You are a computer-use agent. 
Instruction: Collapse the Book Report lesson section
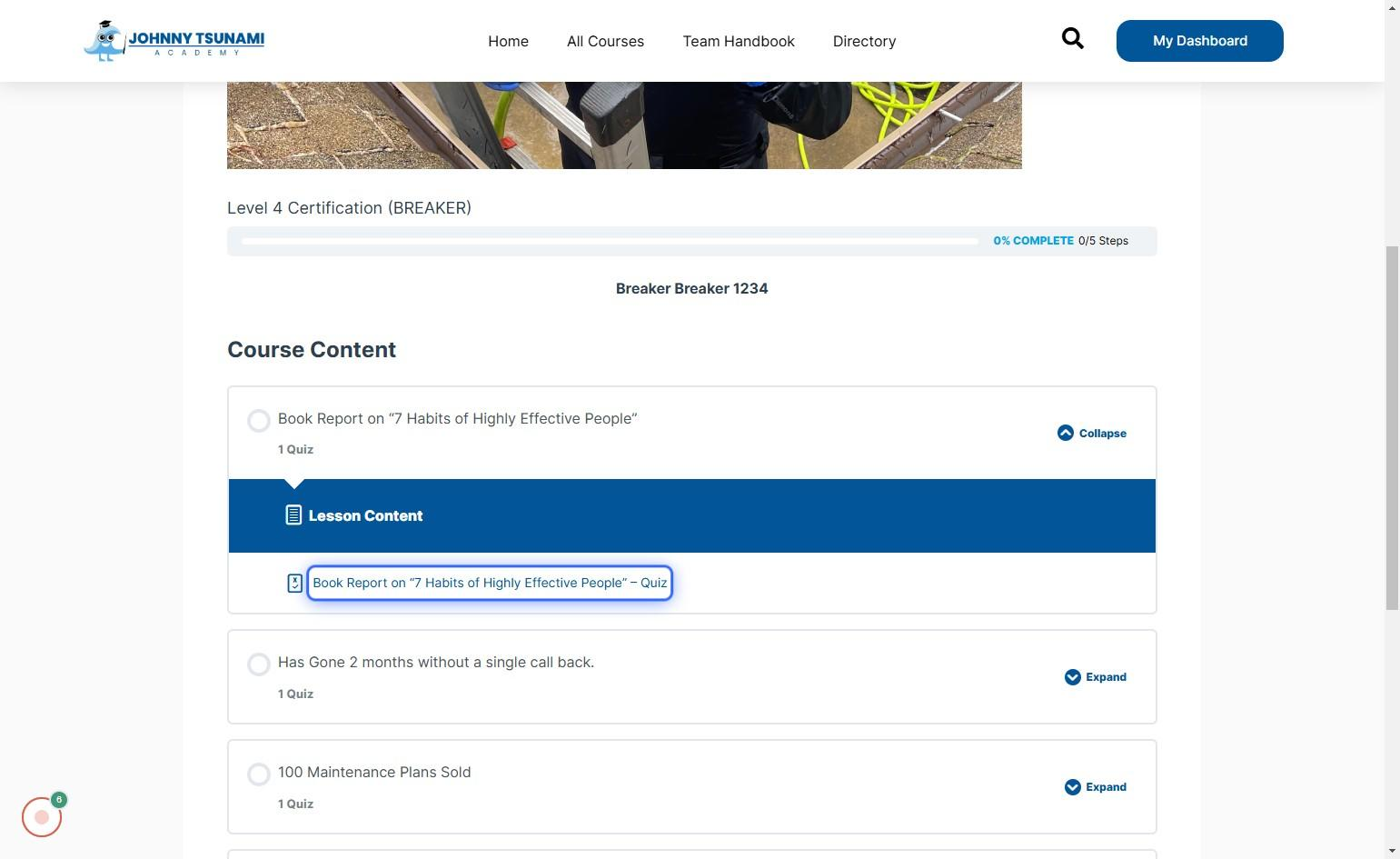tap(1102, 434)
